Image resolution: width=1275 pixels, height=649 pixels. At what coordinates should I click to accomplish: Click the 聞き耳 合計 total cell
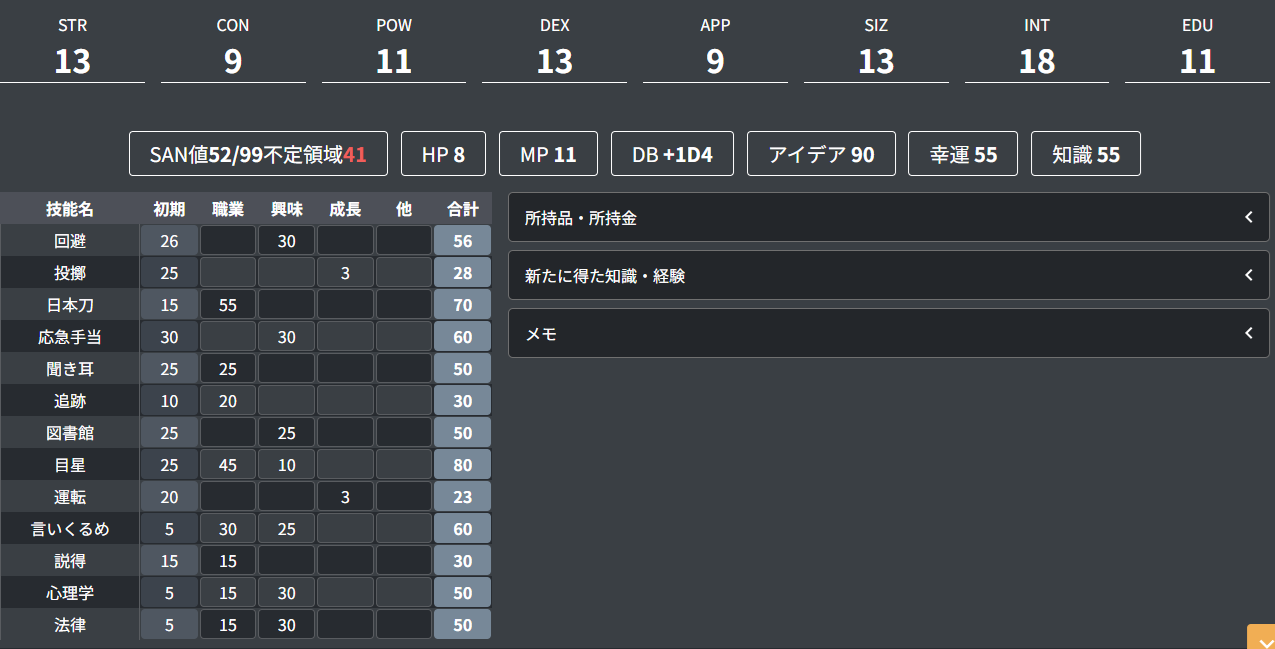click(x=462, y=369)
